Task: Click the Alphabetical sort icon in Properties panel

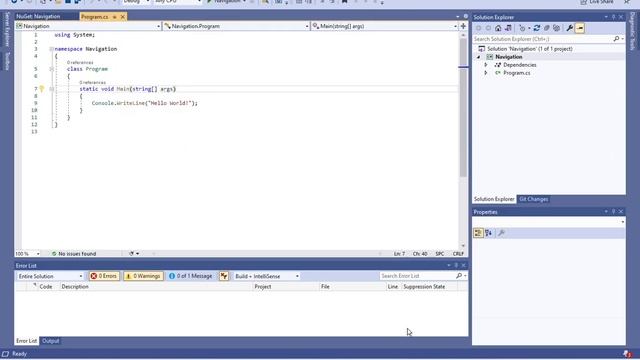Action: 489,233
